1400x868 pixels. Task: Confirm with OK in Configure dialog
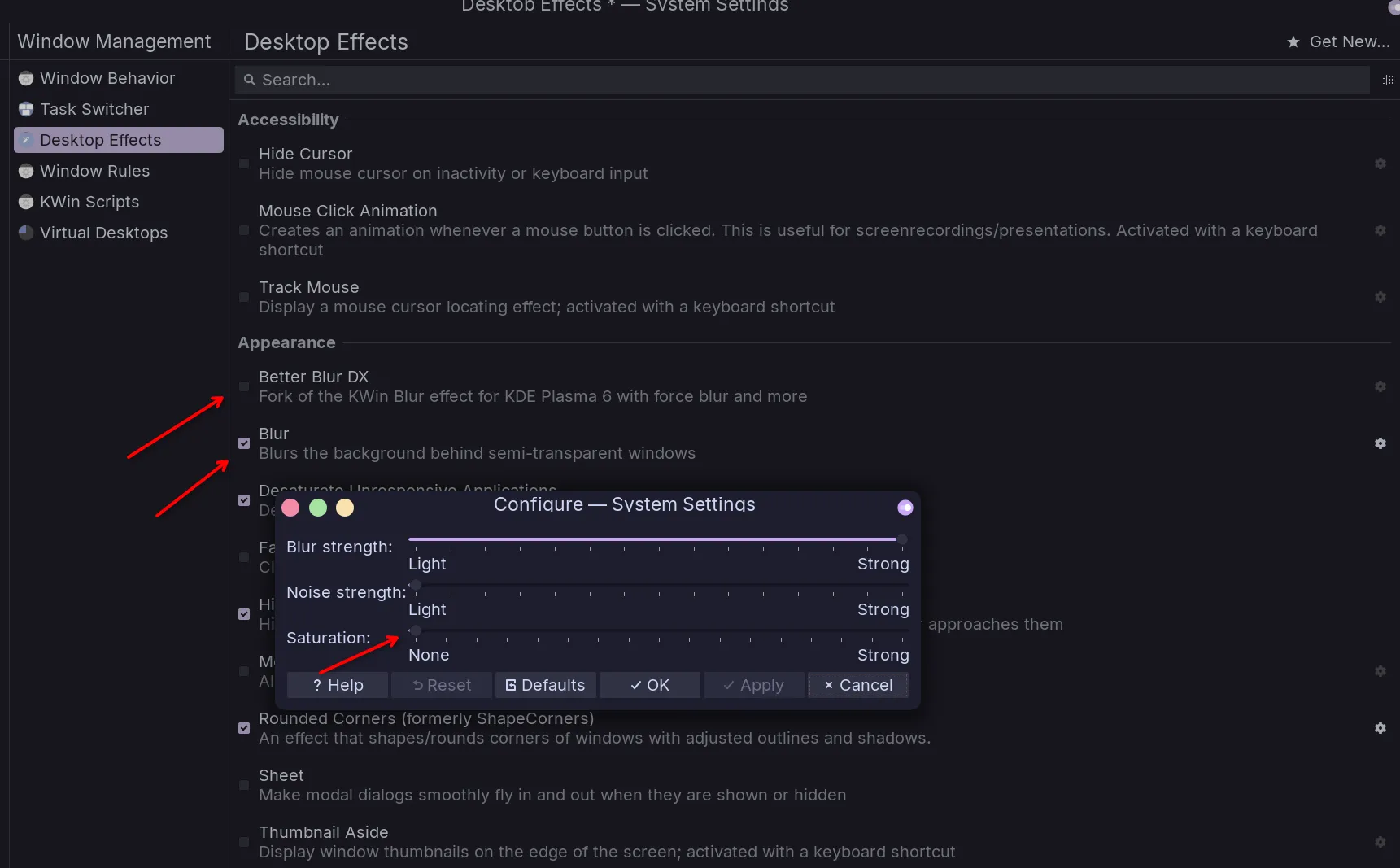650,685
